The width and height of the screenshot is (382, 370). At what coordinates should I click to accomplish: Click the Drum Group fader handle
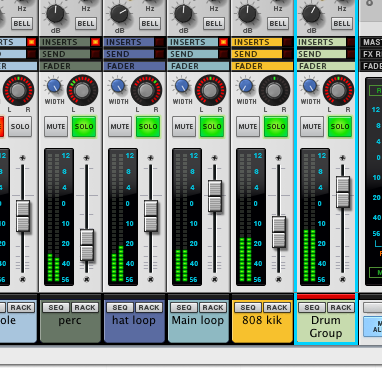[x=343, y=192]
